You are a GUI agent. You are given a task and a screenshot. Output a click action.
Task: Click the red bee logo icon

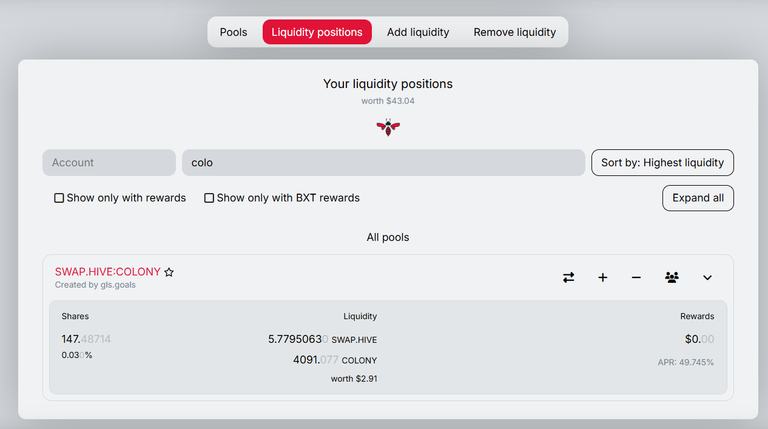[x=388, y=127]
